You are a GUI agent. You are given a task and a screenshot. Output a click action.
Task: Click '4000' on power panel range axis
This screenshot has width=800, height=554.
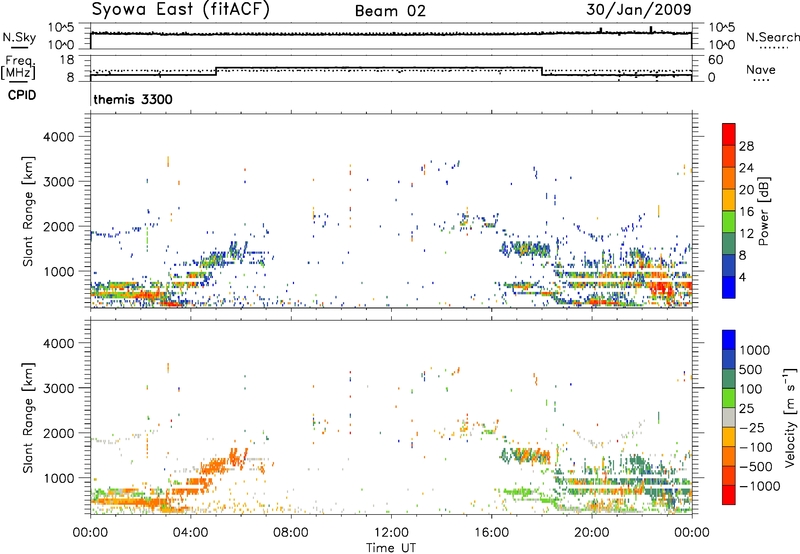point(59,137)
